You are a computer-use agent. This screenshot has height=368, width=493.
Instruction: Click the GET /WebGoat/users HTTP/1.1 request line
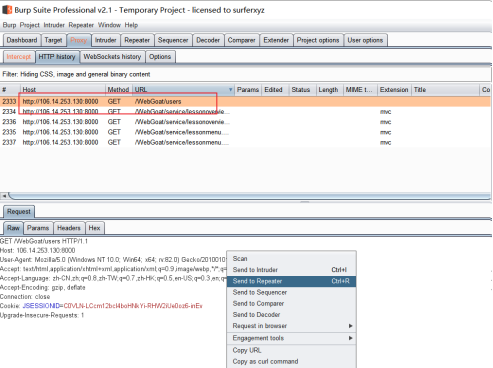coord(44,241)
